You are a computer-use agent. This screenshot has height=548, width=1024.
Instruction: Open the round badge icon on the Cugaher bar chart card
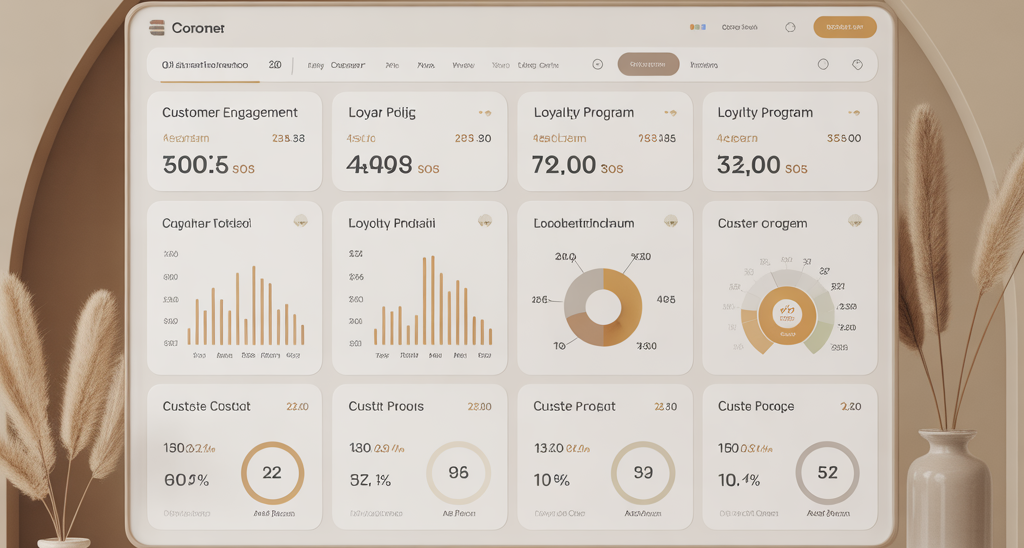click(300, 221)
